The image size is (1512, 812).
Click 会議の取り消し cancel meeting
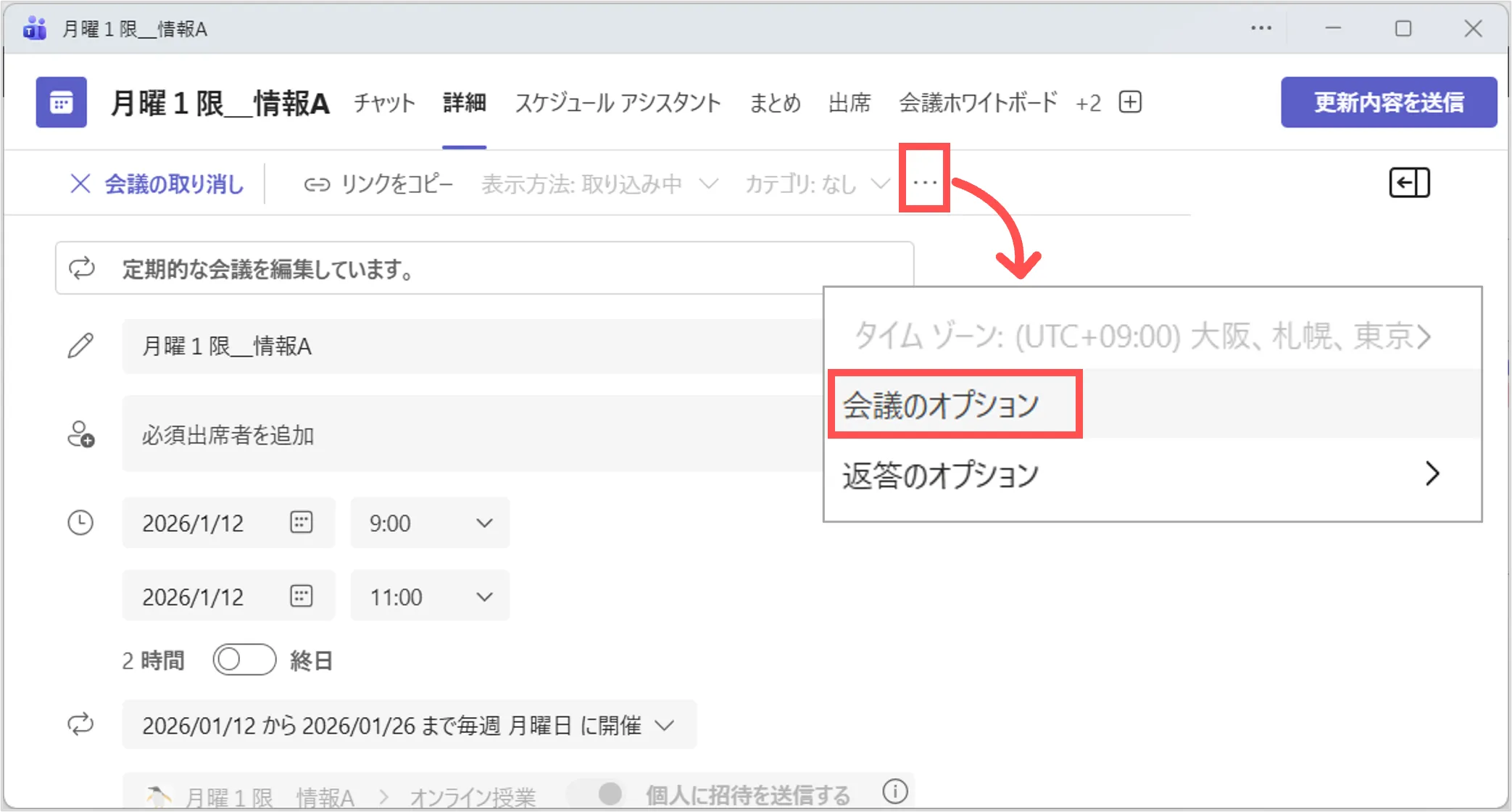(157, 184)
